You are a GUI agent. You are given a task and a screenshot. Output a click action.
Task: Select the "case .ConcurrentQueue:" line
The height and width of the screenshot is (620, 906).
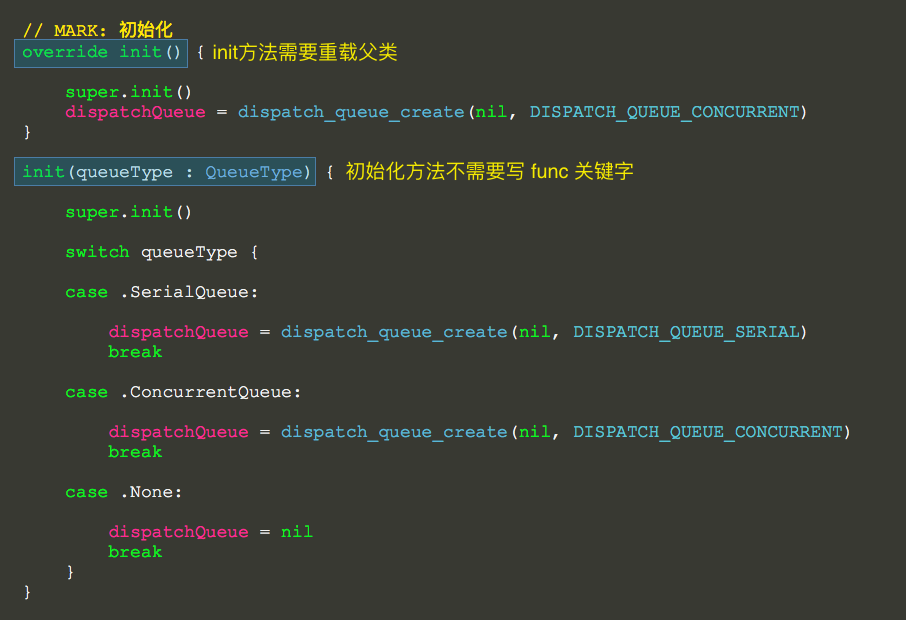coord(183,392)
